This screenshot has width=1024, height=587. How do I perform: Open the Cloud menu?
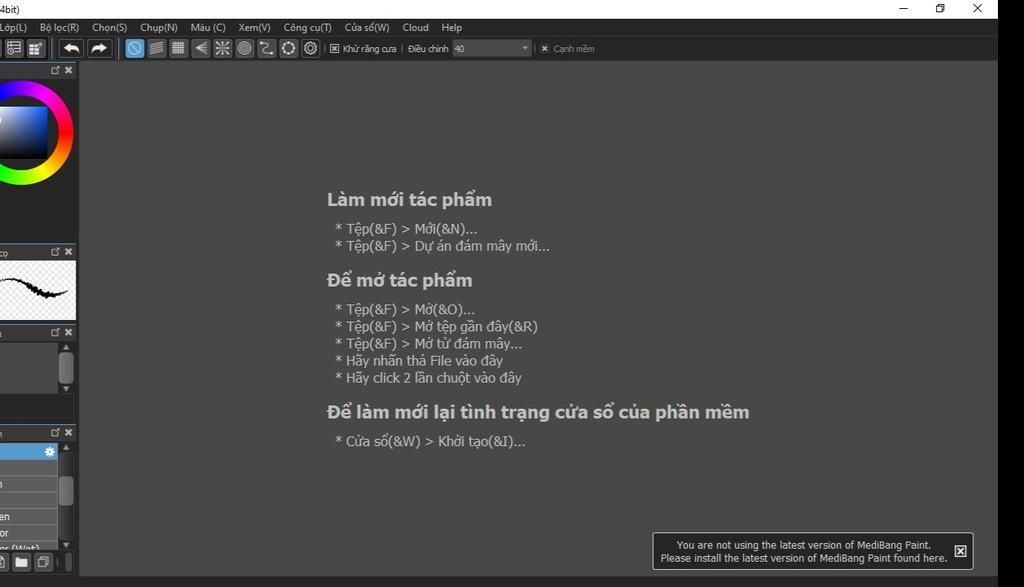pos(415,27)
